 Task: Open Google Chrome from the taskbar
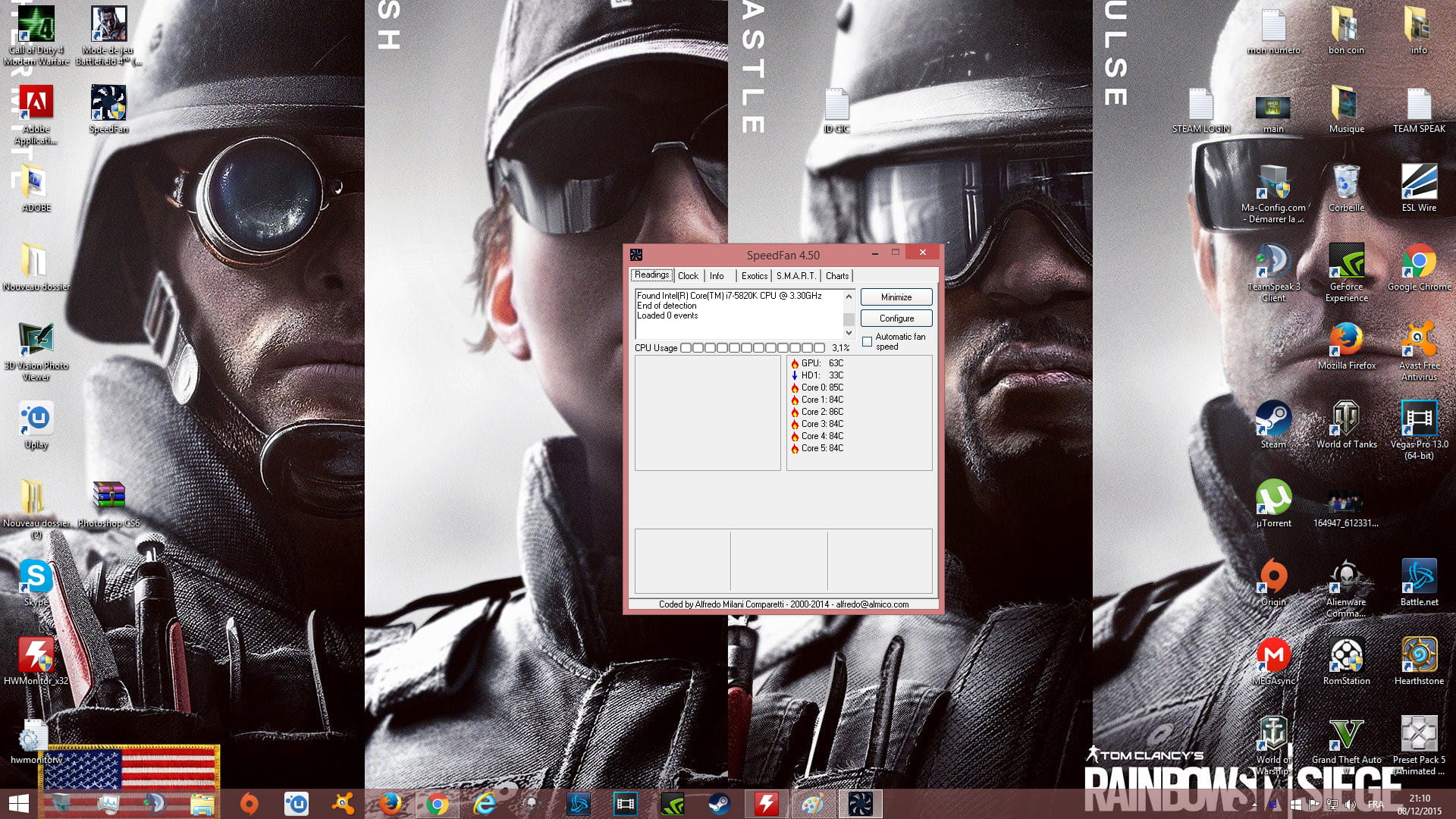(437, 804)
